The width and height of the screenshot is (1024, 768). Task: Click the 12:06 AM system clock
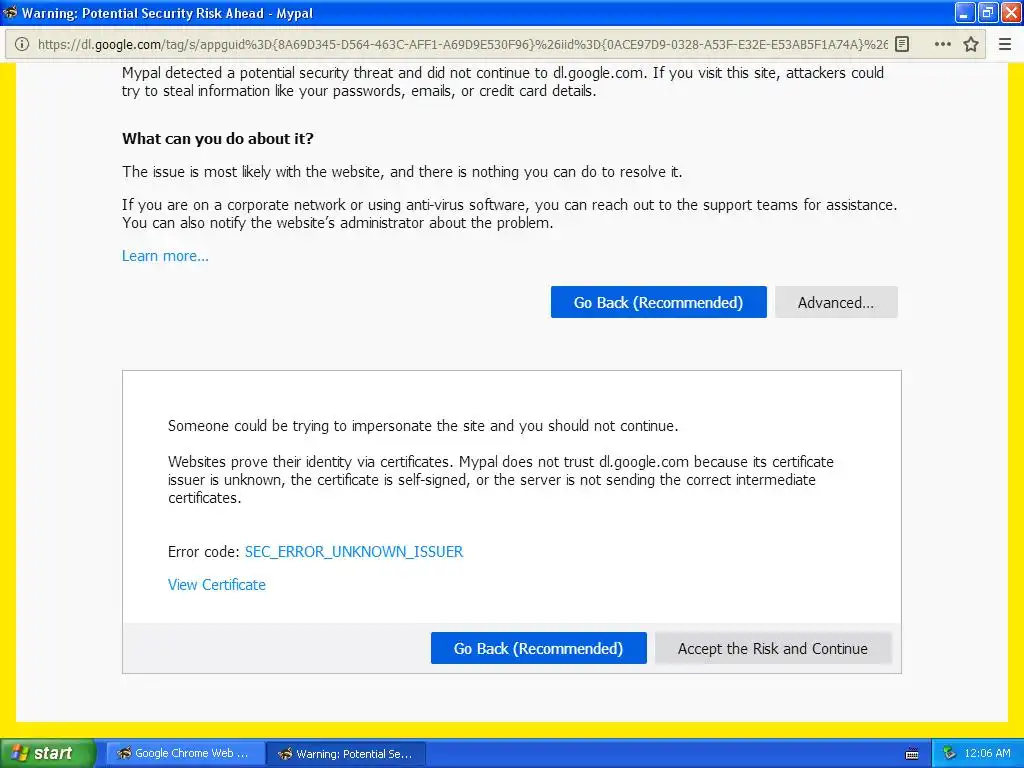987,753
